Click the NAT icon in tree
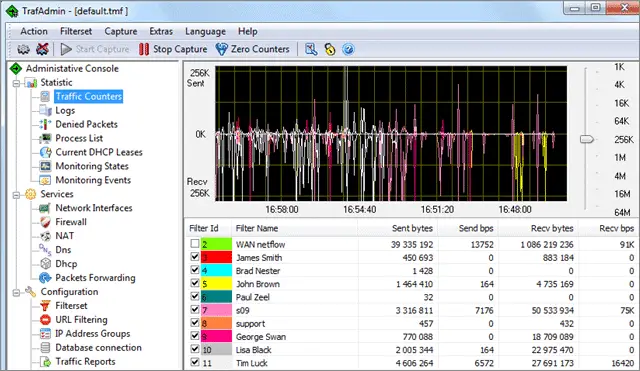 pyautogui.click(x=45, y=236)
